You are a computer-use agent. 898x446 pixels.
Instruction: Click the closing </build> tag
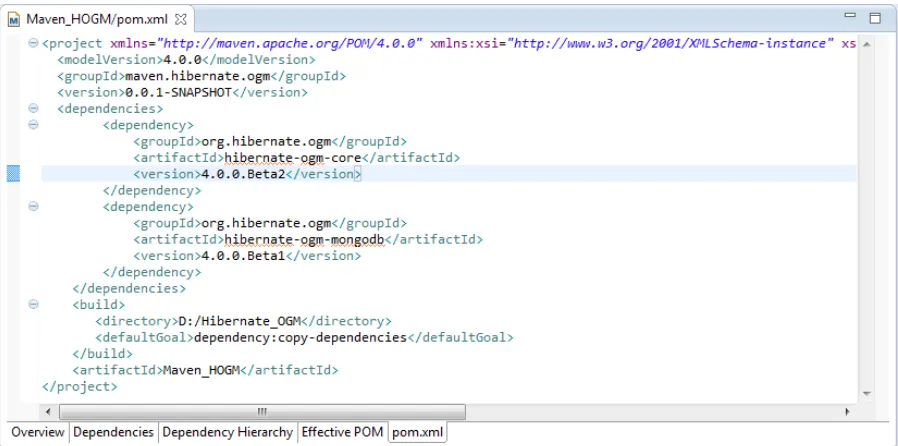(x=103, y=354)
